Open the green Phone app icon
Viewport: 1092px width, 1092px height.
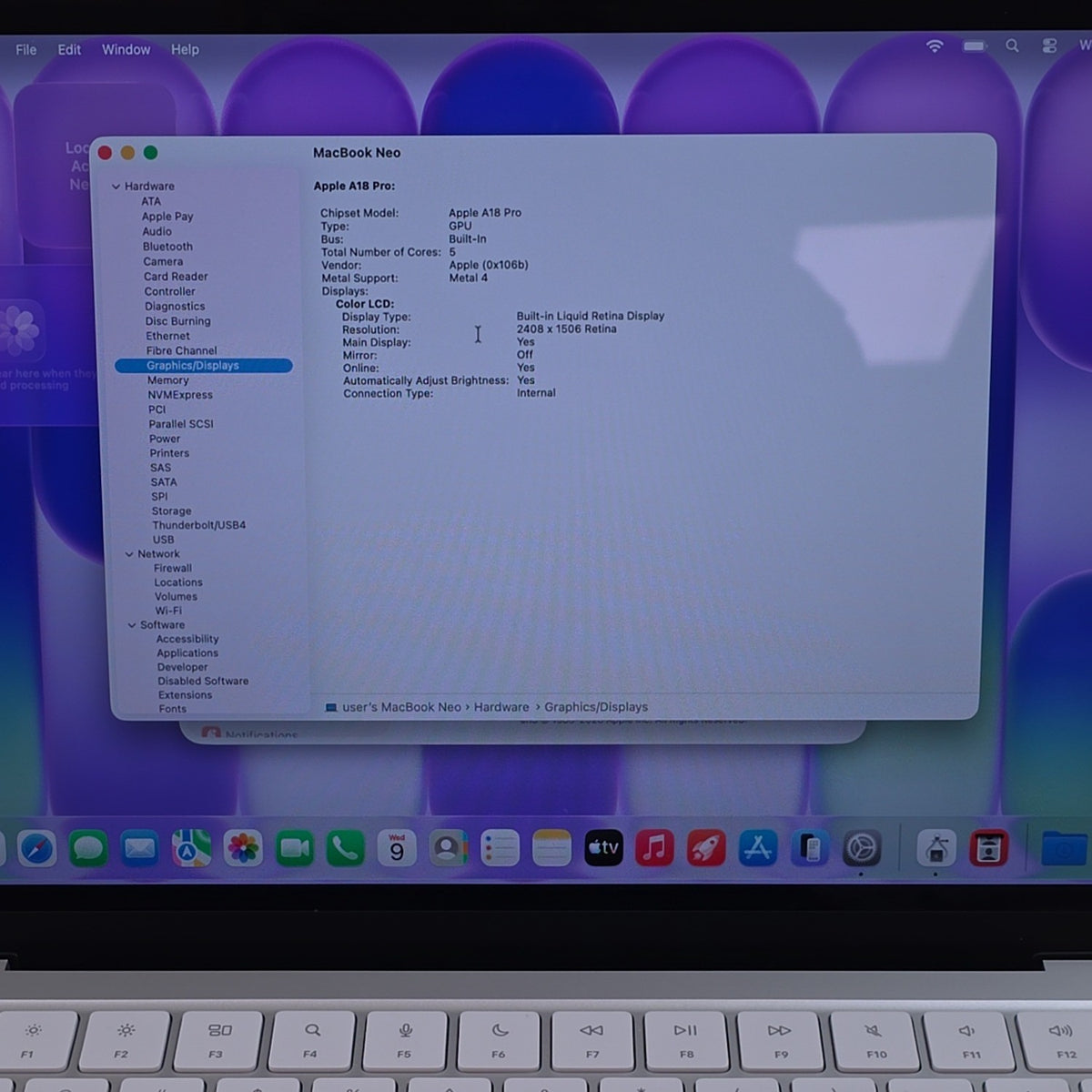point(345,849)
